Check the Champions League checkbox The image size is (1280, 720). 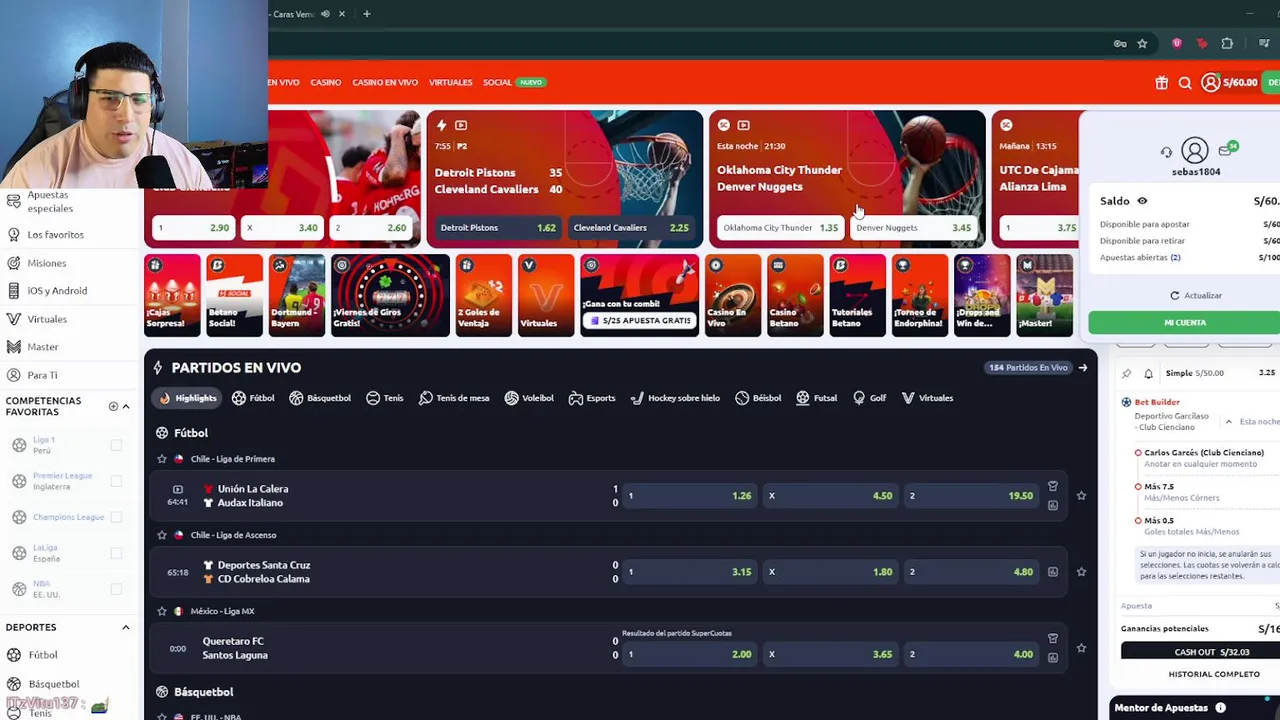[x=116, y=517]
